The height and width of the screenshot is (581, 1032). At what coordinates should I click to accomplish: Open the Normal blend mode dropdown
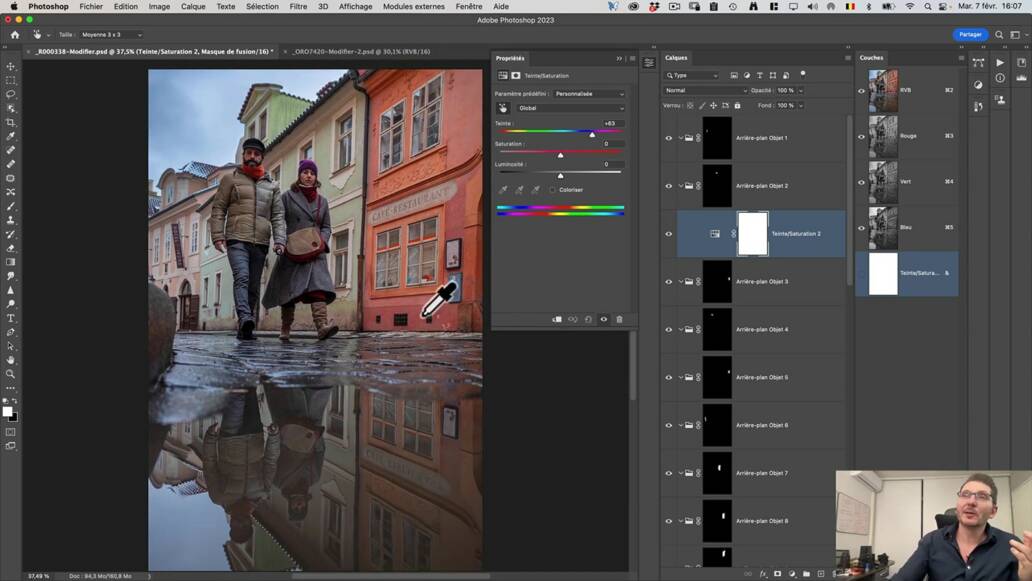(706, 90)
